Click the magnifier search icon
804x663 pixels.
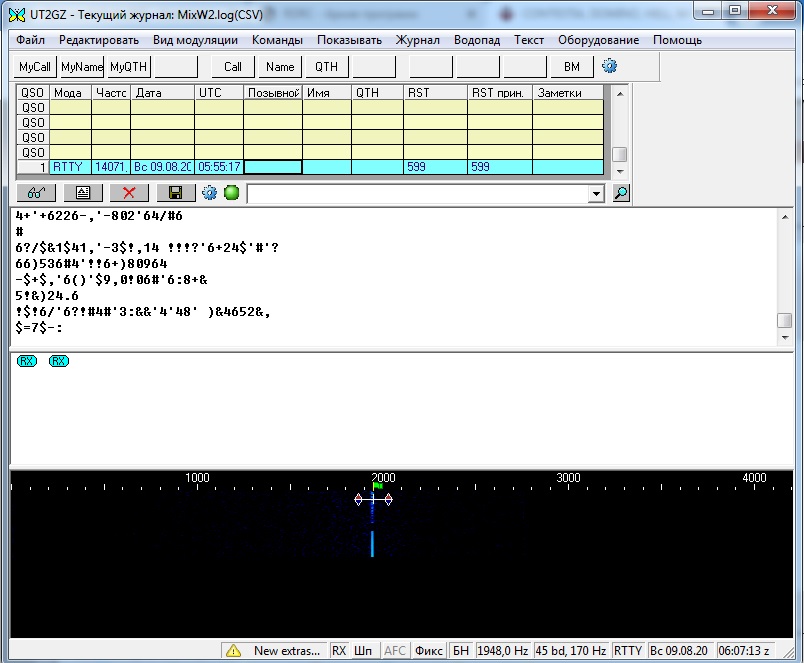point(621,193)
